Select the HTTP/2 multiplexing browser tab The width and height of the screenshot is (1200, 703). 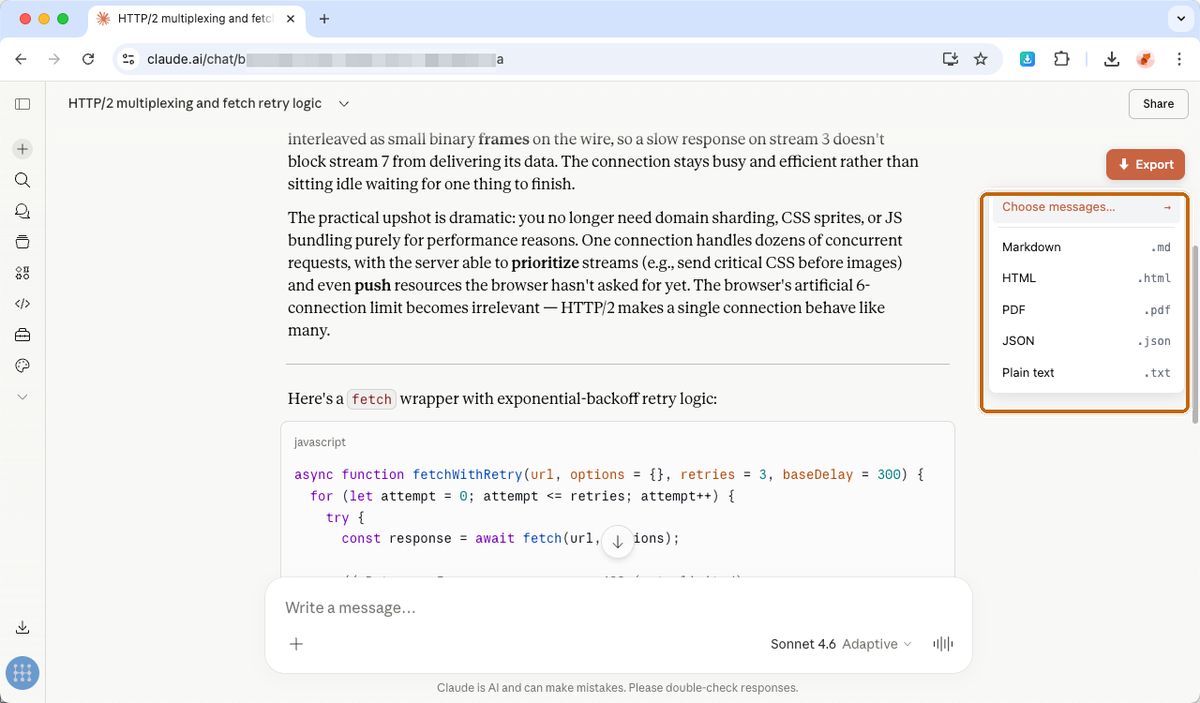(197, 19)
